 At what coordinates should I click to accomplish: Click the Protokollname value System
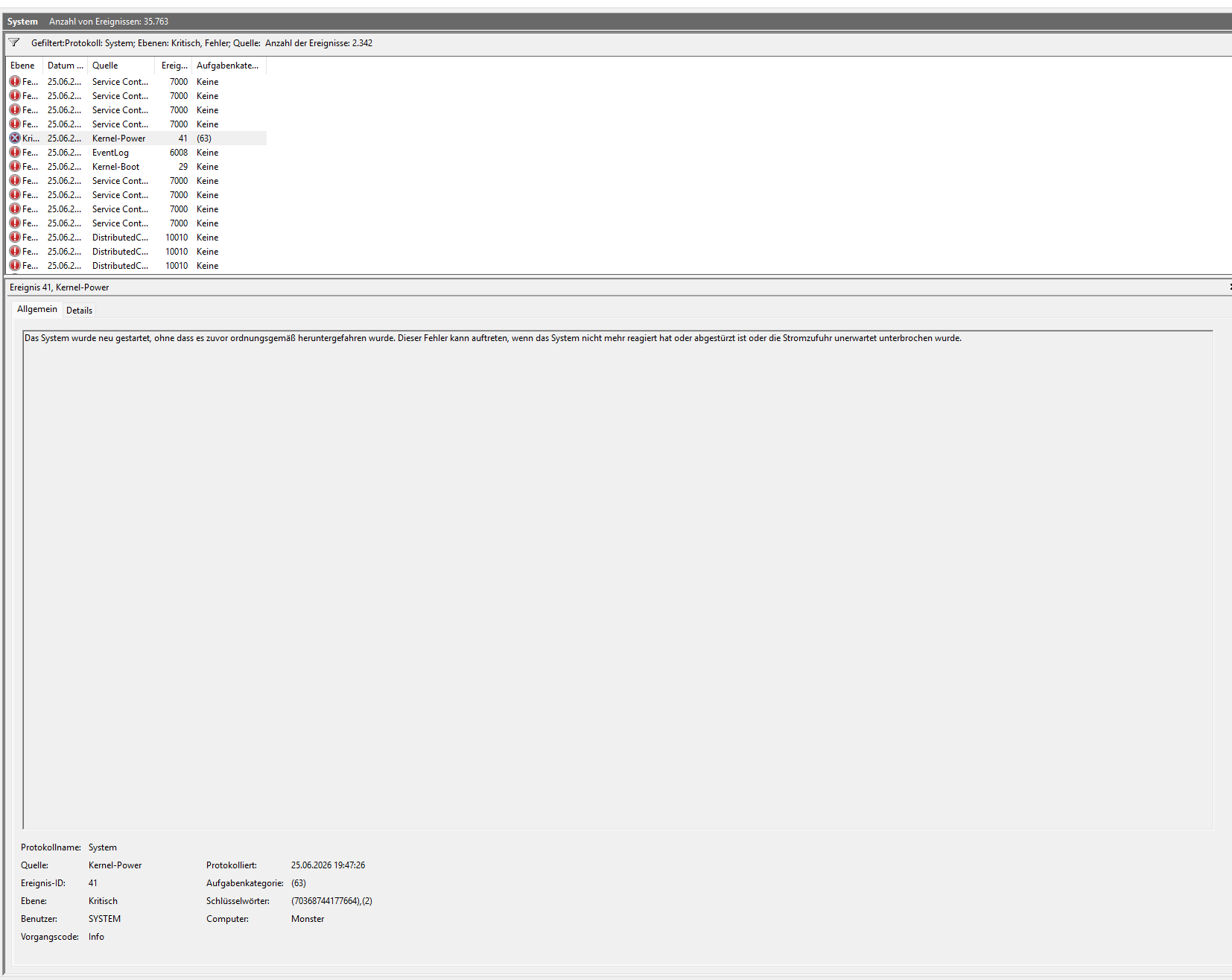[103, 847]
